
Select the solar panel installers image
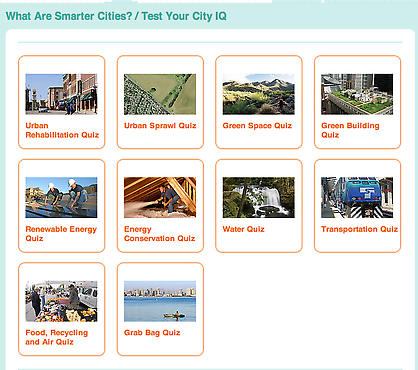coord(61,198)
